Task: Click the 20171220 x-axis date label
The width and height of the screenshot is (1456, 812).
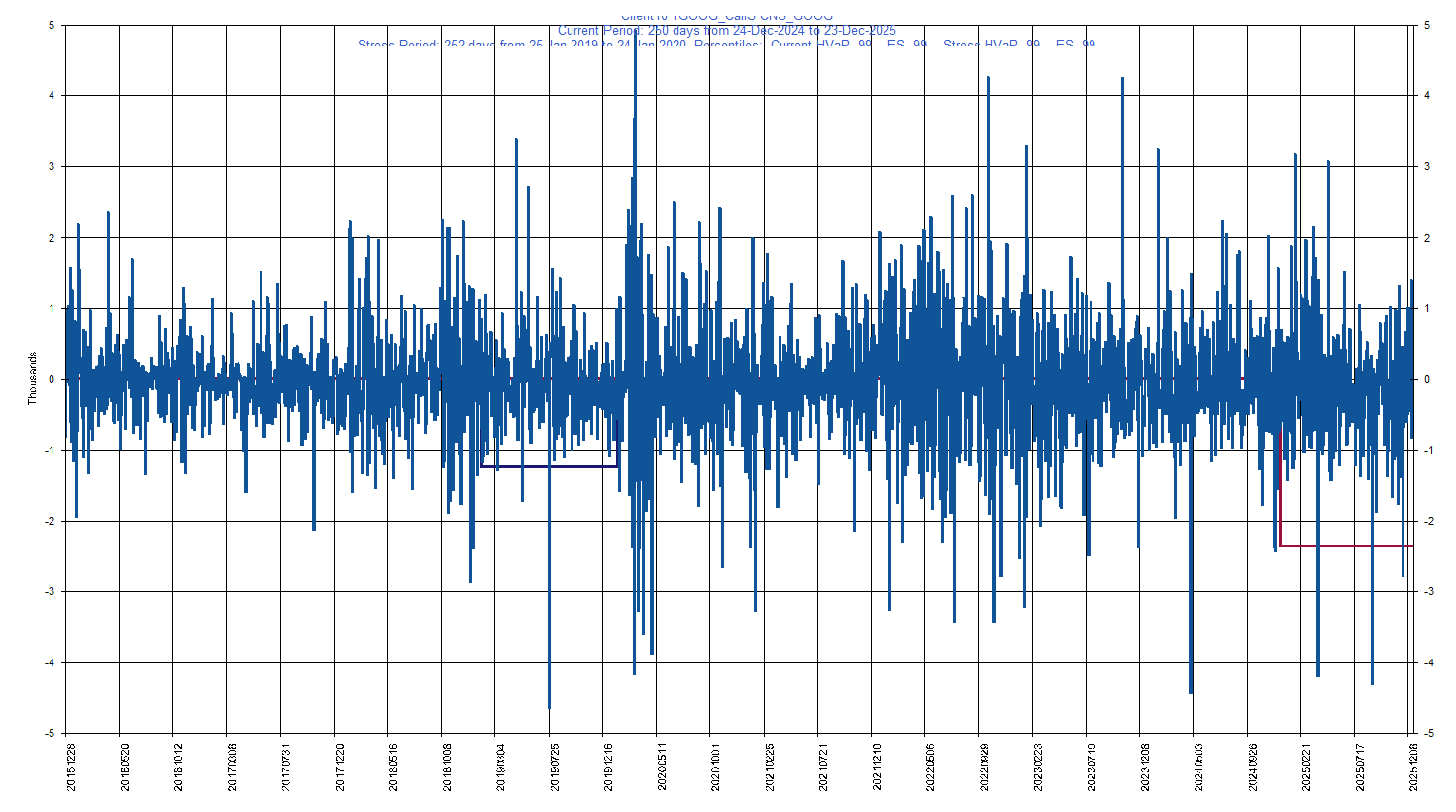Action: point(340,766)
